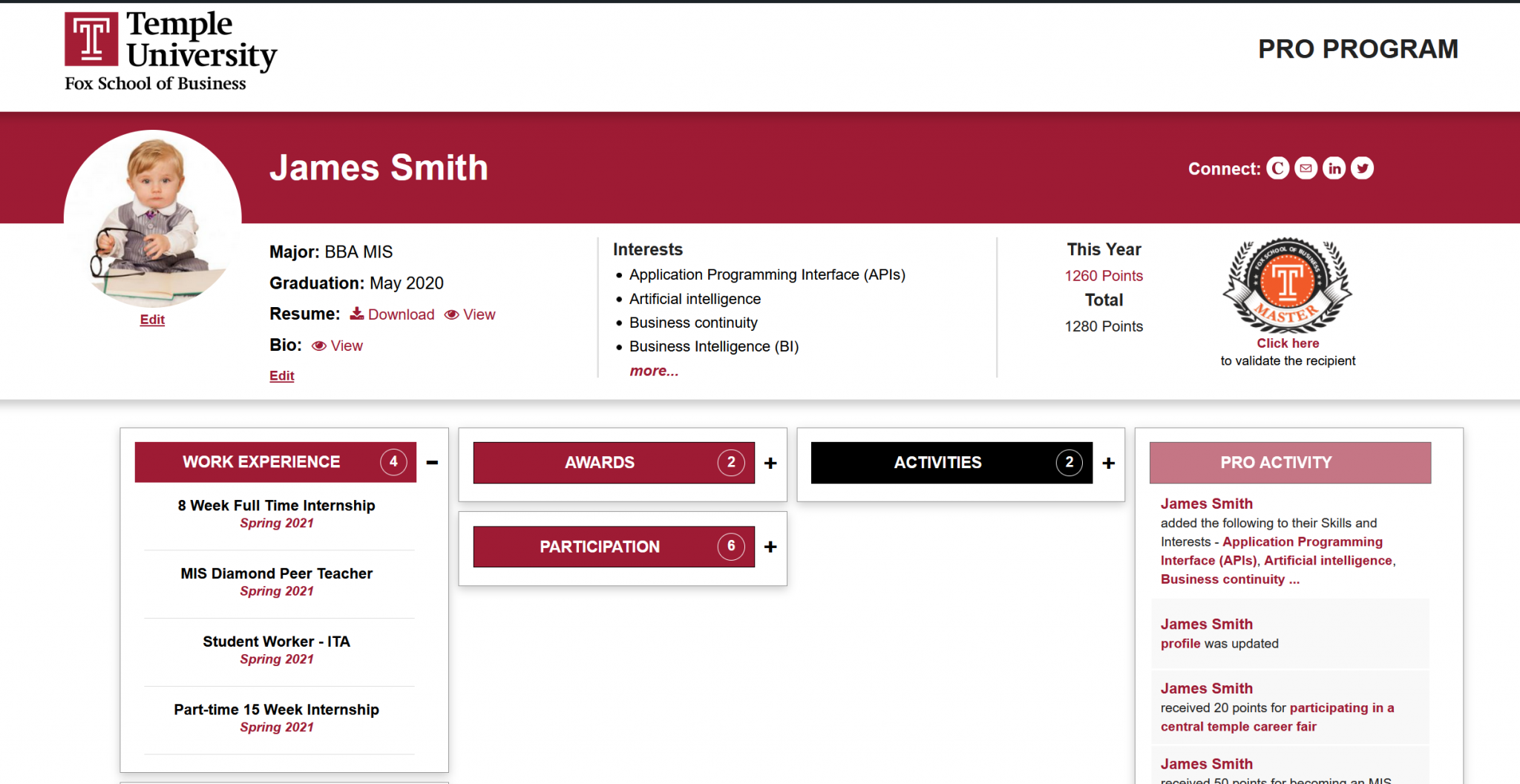
Task: Click the Master badge emblem
Action: tap(1288, 286)
